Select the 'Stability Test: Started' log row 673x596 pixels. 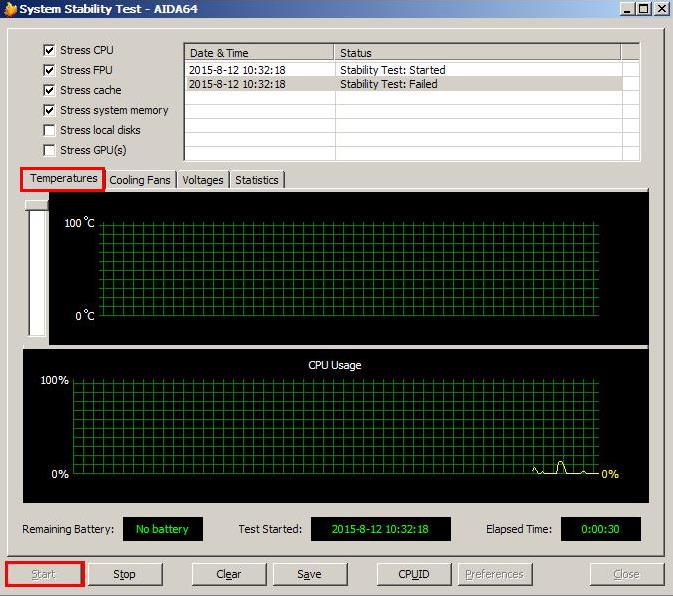click(x=403, y=70)
